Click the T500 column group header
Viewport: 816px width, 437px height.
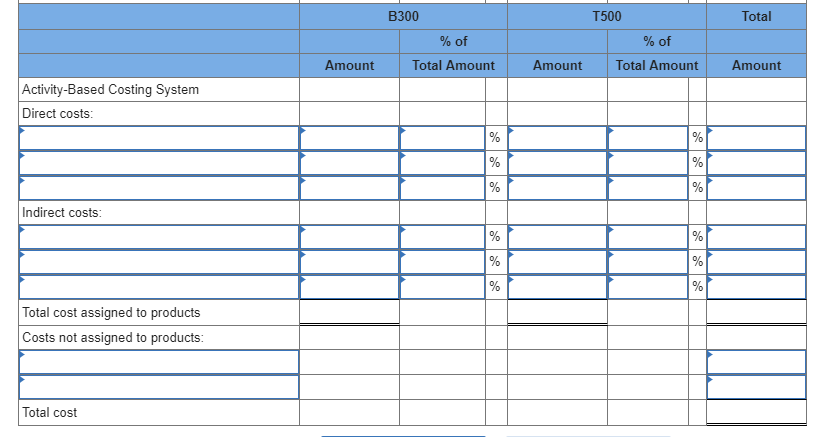click(x=607, y=17)
